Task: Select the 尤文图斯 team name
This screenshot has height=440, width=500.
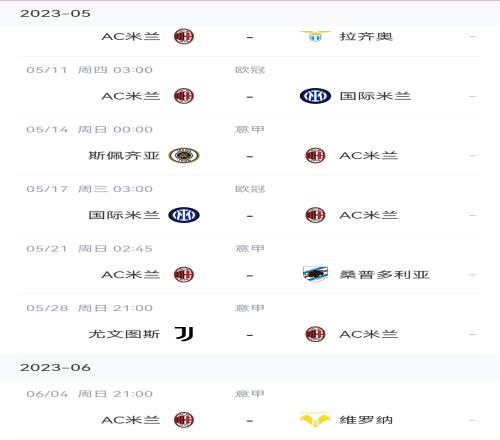Action: click(124, 334)
